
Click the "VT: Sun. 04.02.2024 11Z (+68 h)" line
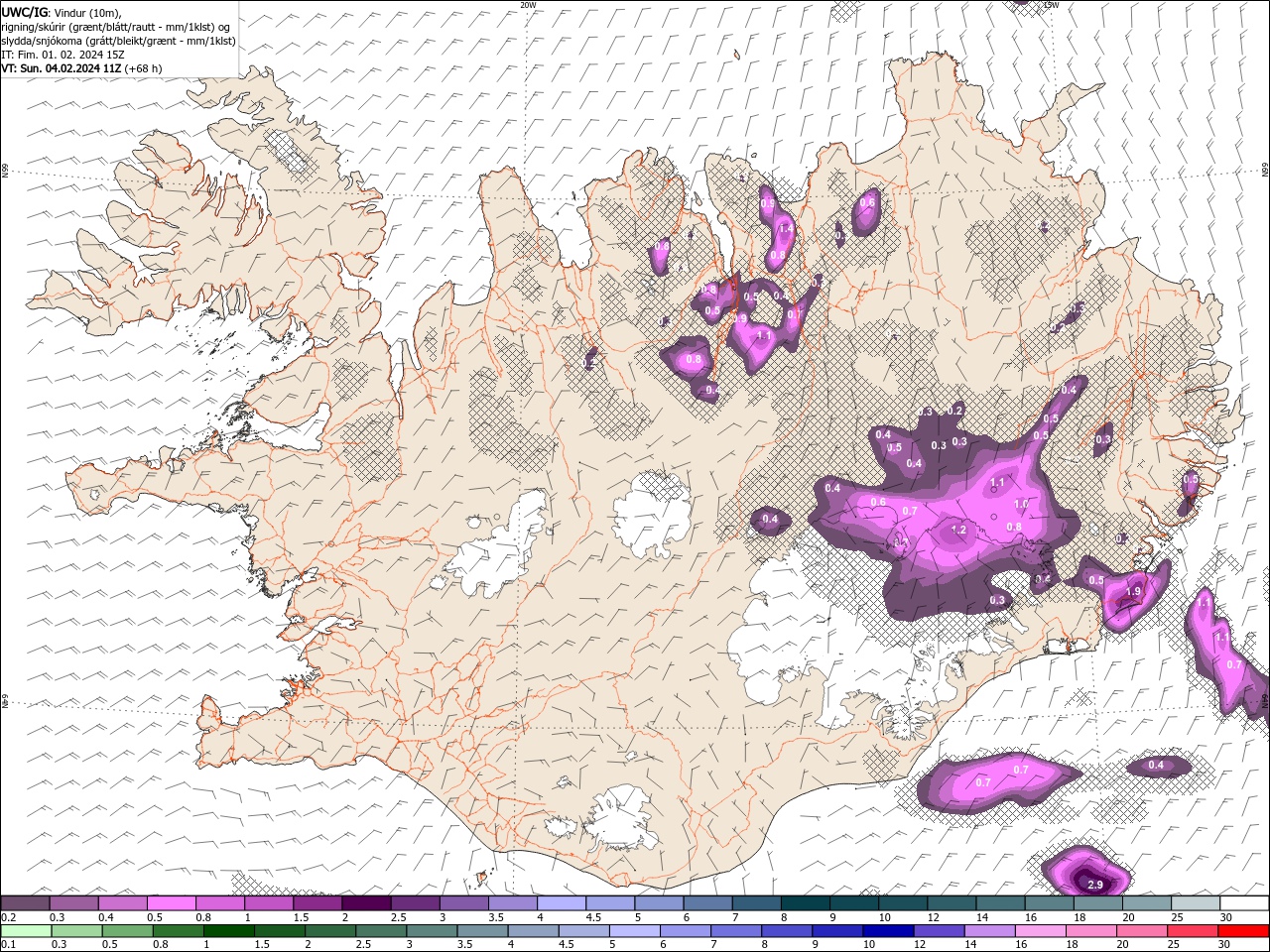coord(81,68)
